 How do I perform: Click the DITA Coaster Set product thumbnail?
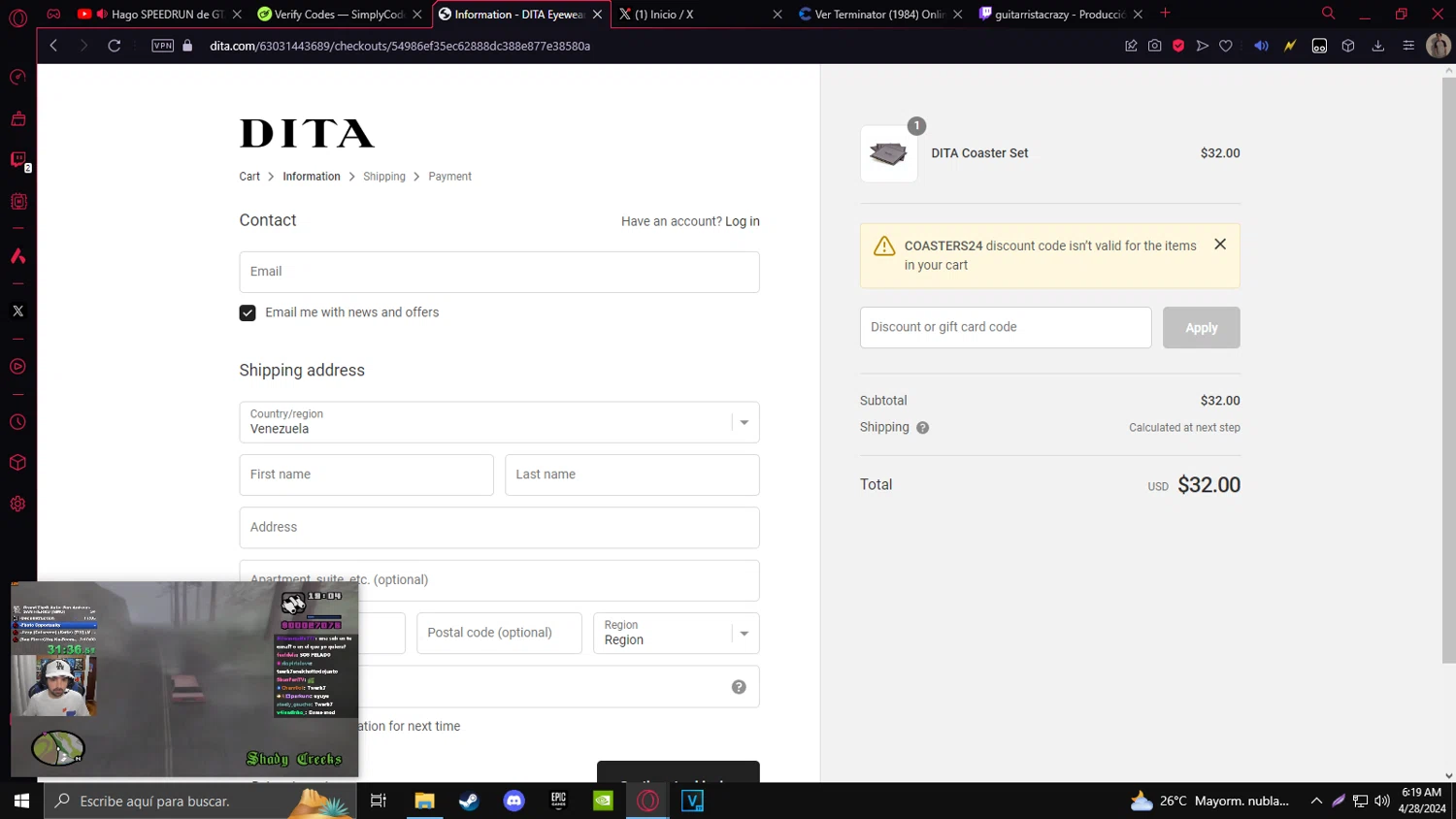coord(888,153)
